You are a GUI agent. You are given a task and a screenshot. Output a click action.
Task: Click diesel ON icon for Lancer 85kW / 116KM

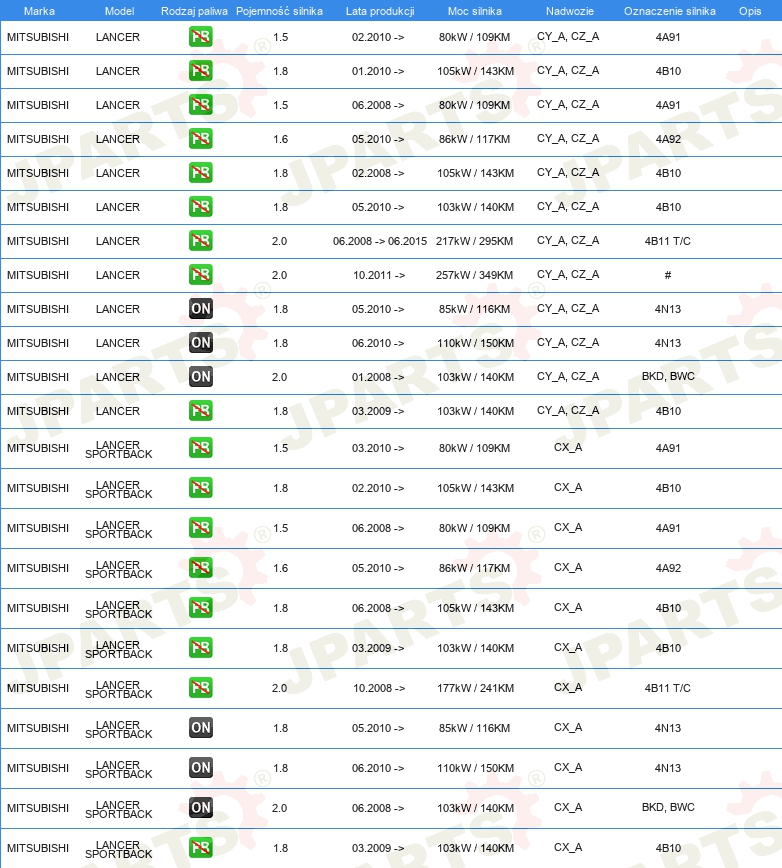(x=200, y=309)
